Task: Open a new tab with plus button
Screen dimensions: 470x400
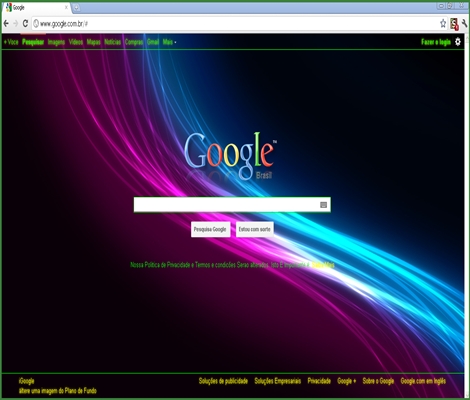Action: tap(76, 7)
